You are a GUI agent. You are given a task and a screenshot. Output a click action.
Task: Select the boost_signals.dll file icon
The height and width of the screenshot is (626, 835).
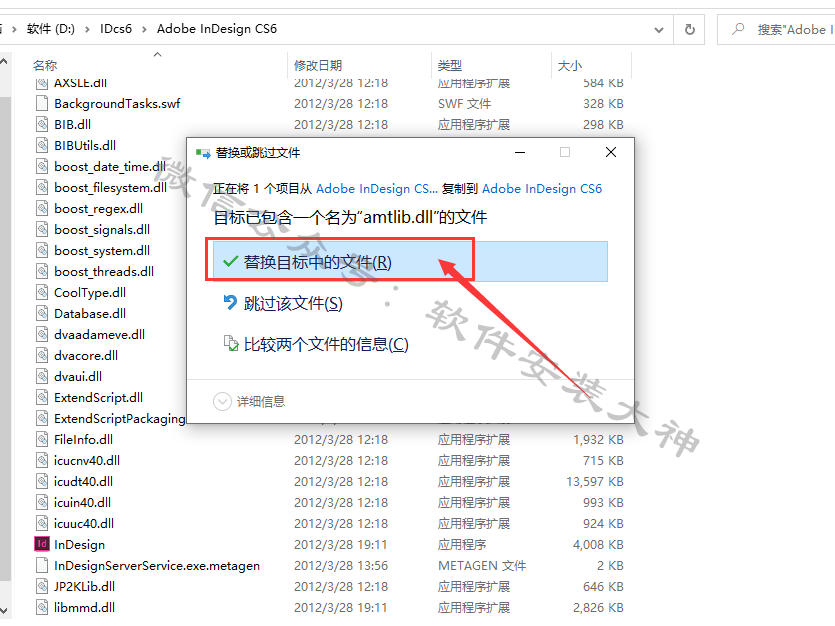[42, 229]
